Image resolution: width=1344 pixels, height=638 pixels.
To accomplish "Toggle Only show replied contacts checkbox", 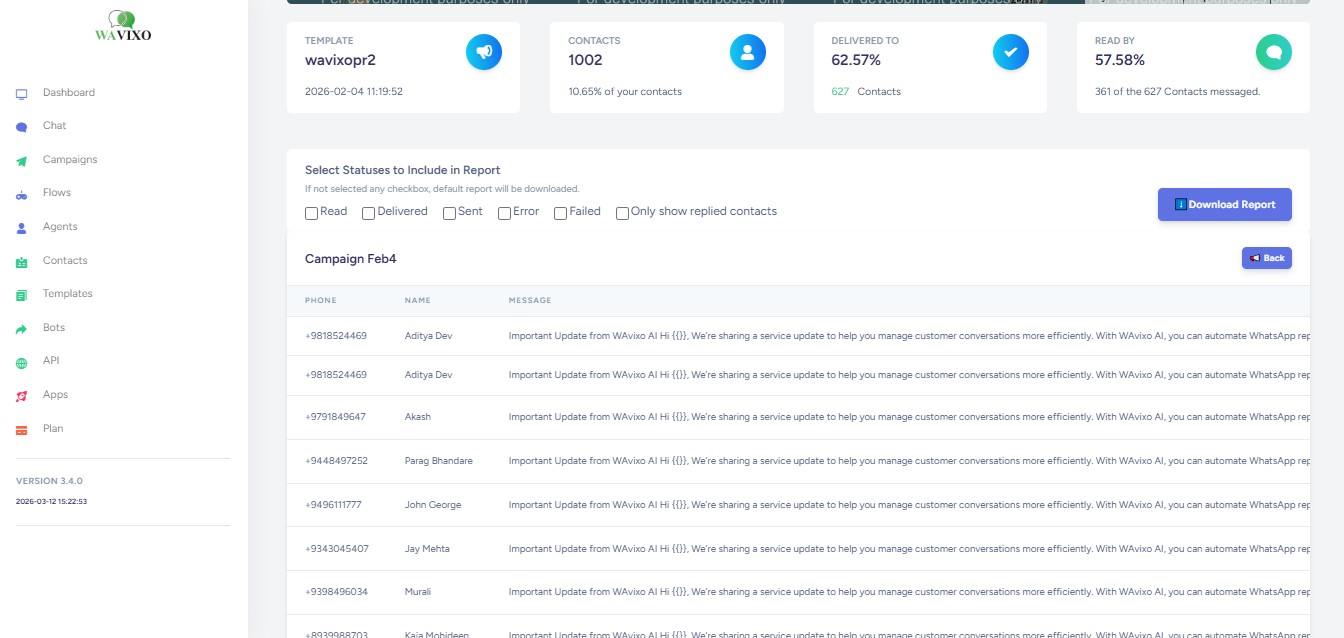I will (x=622, y=213).
